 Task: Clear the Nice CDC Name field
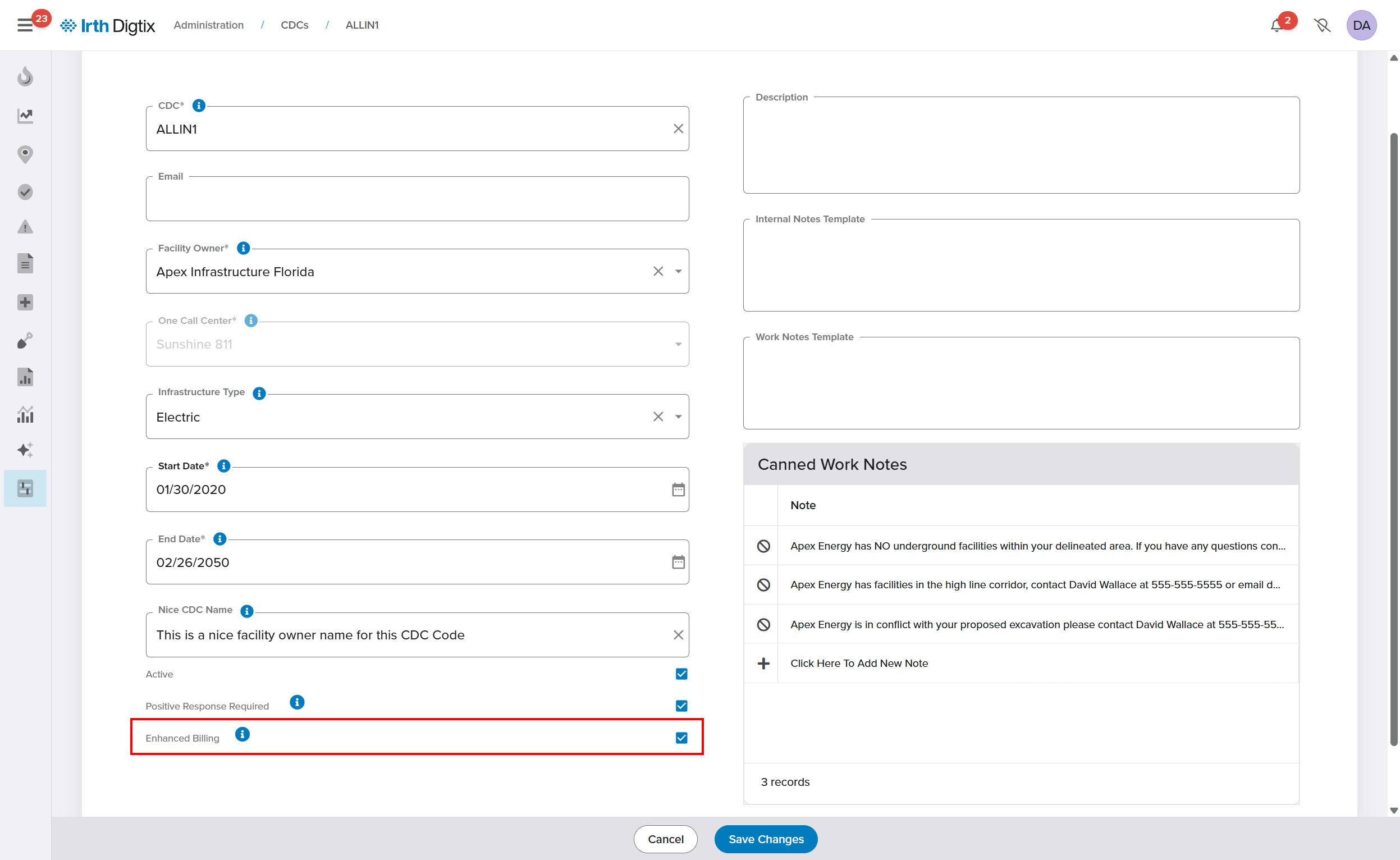[678, 635]
